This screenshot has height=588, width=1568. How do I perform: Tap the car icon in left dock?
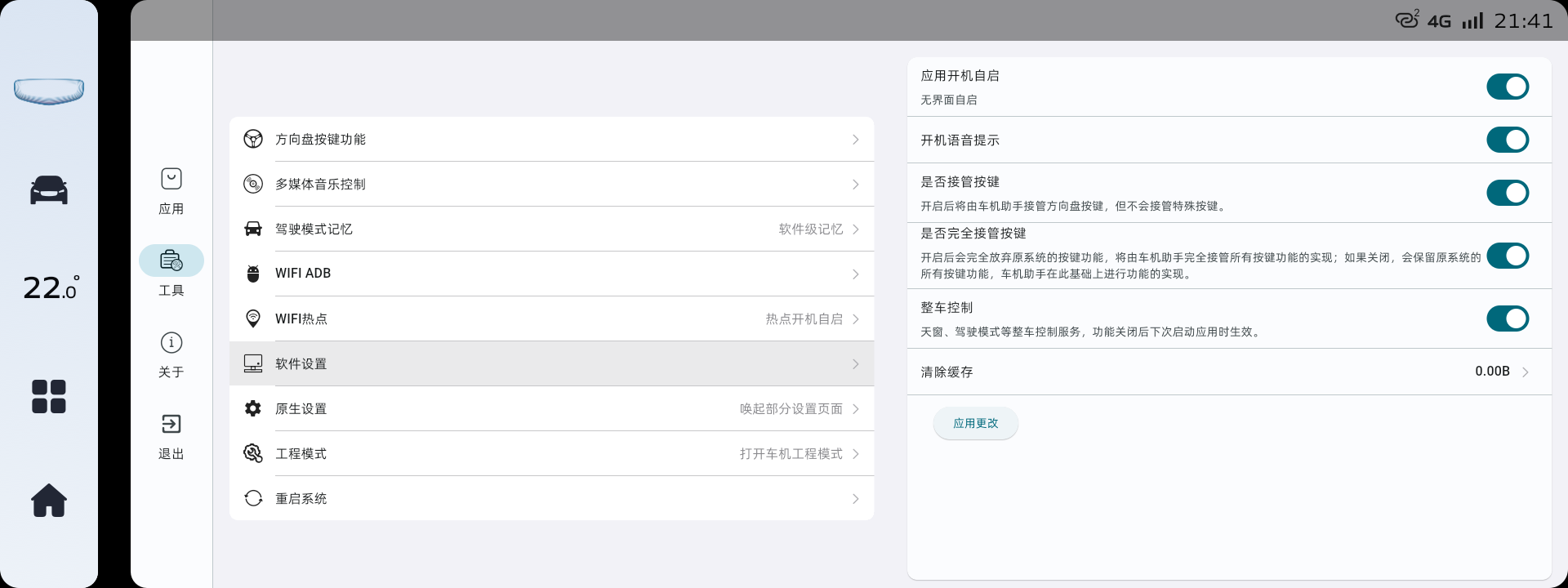pyautogui.click(x=49, y=190)
